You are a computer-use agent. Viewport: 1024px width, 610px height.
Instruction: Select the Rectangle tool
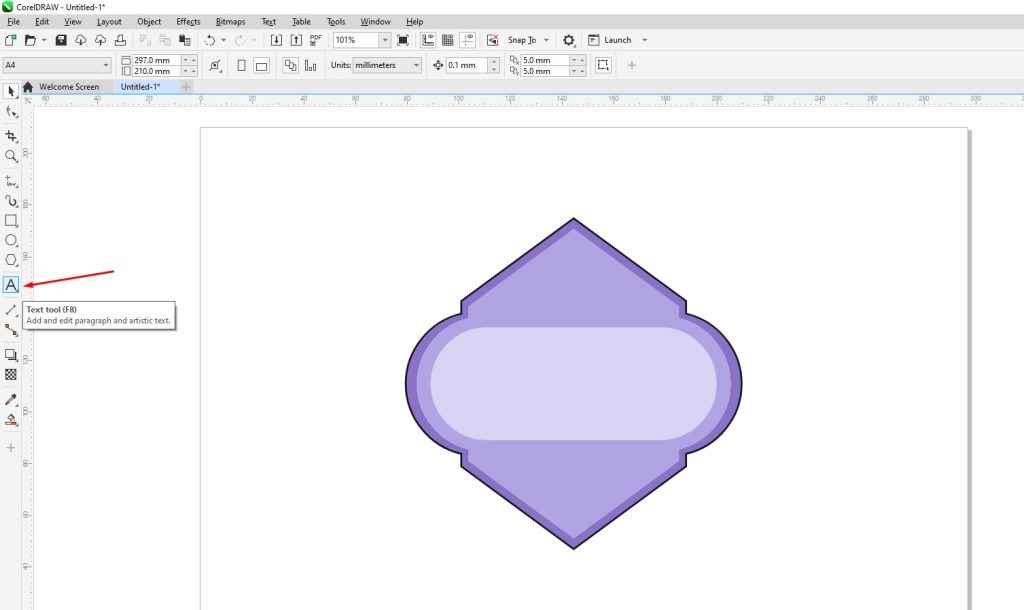[x=11, y=220]
